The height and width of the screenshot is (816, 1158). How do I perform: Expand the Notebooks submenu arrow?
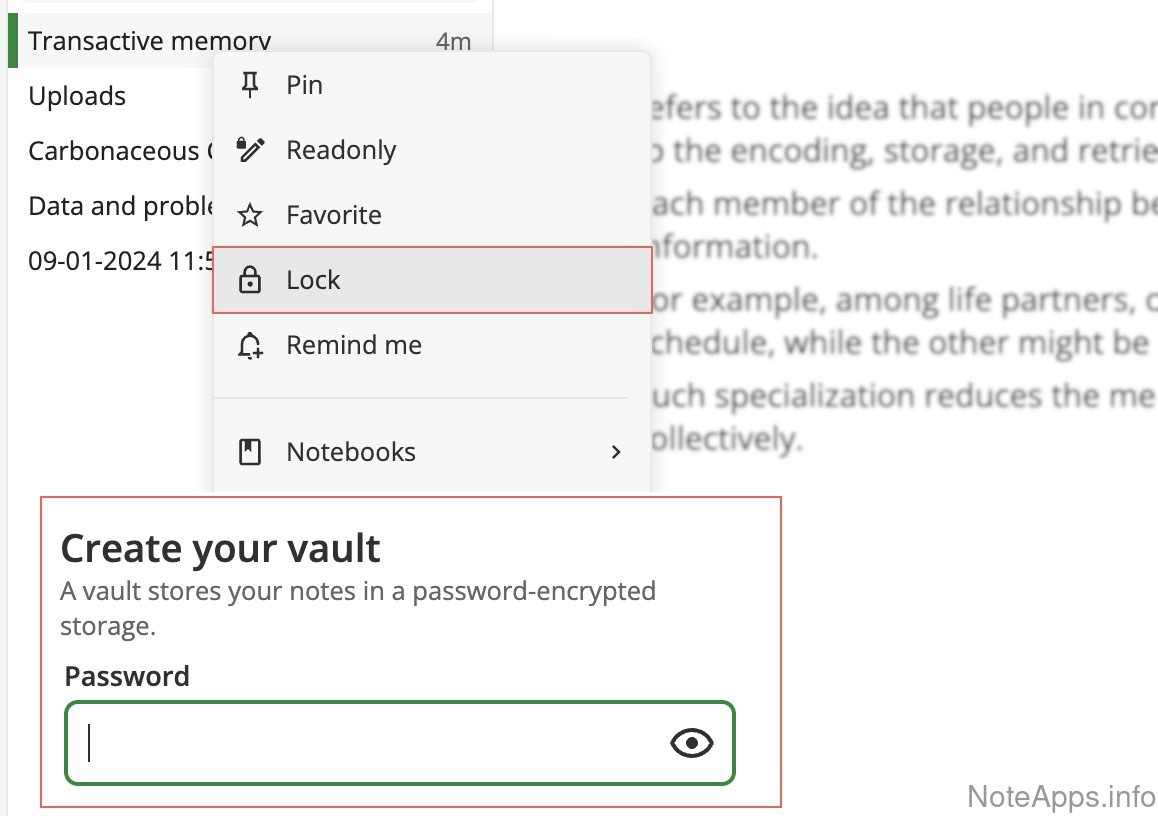pyautogui.click(x=616, y=452)
